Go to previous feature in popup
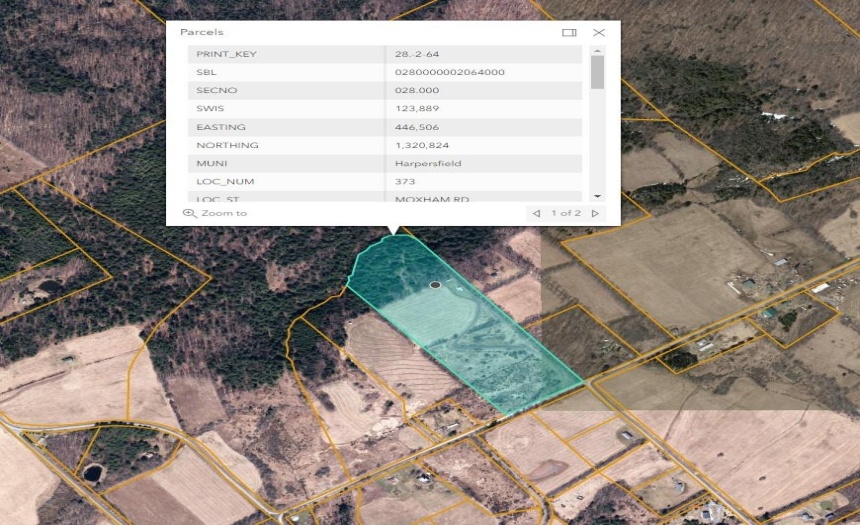 pyautogui.click(x=537, y=213)
